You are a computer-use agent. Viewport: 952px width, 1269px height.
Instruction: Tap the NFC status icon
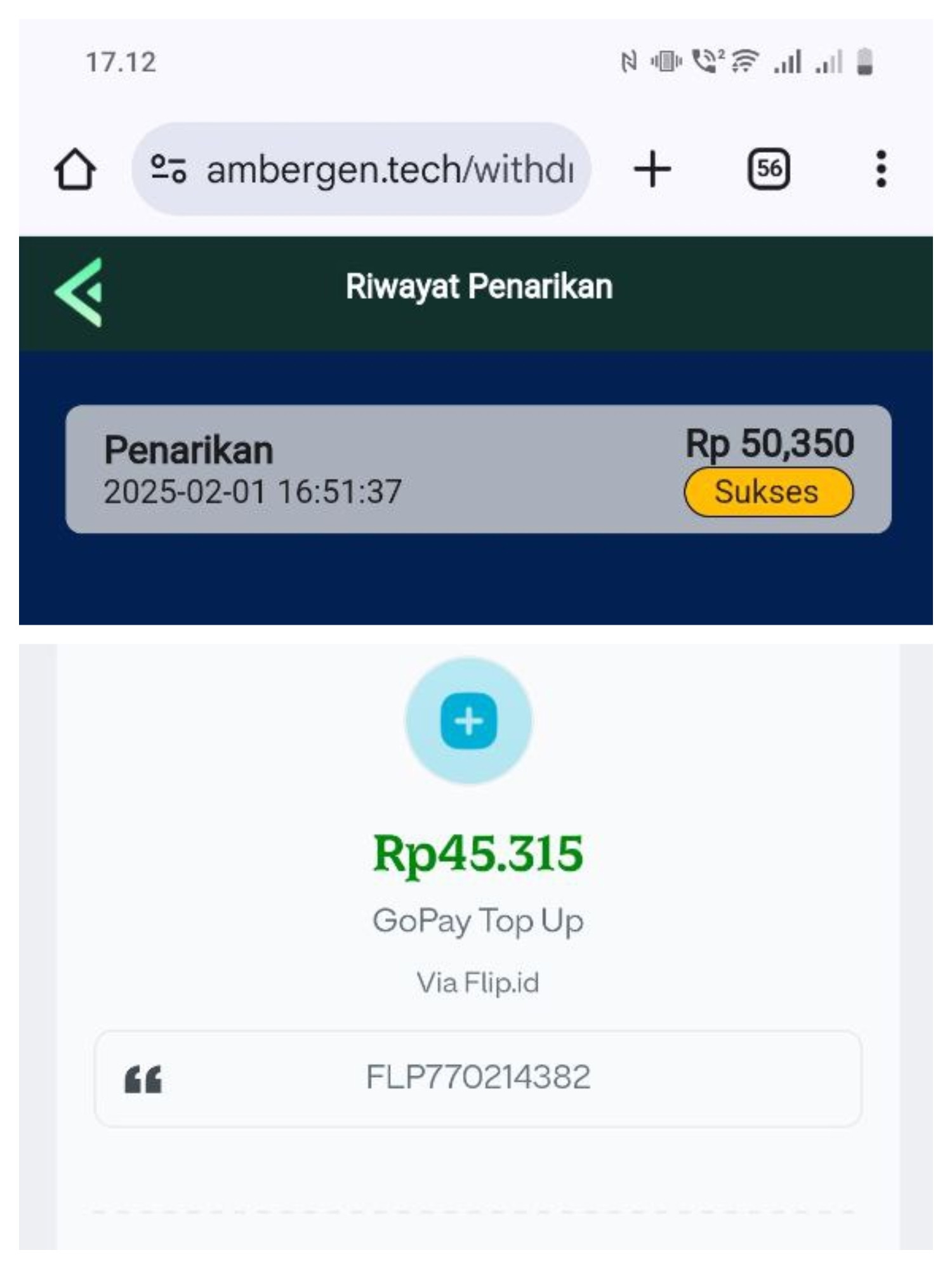[x=628, y=62]
